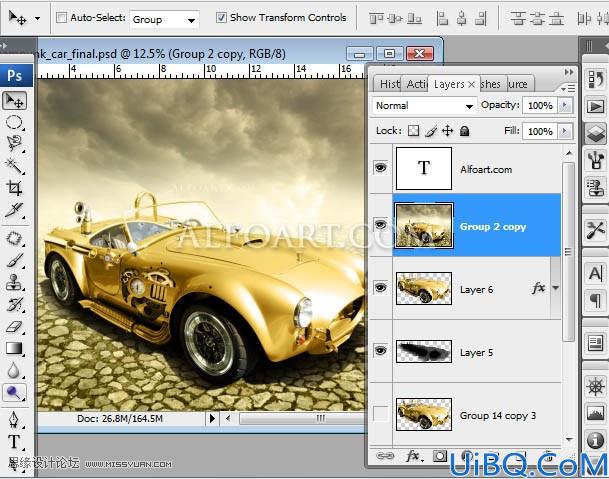Open Layers icon in right dock
The height and width of the screenshot is (479, 609).
pyautogui.click(x=595, y=133)
